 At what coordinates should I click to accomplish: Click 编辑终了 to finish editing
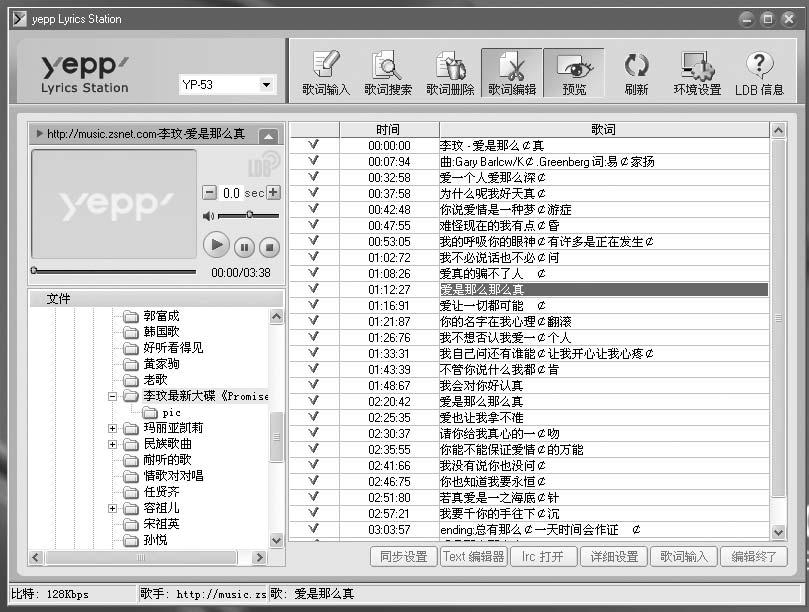tap(754, 557)
